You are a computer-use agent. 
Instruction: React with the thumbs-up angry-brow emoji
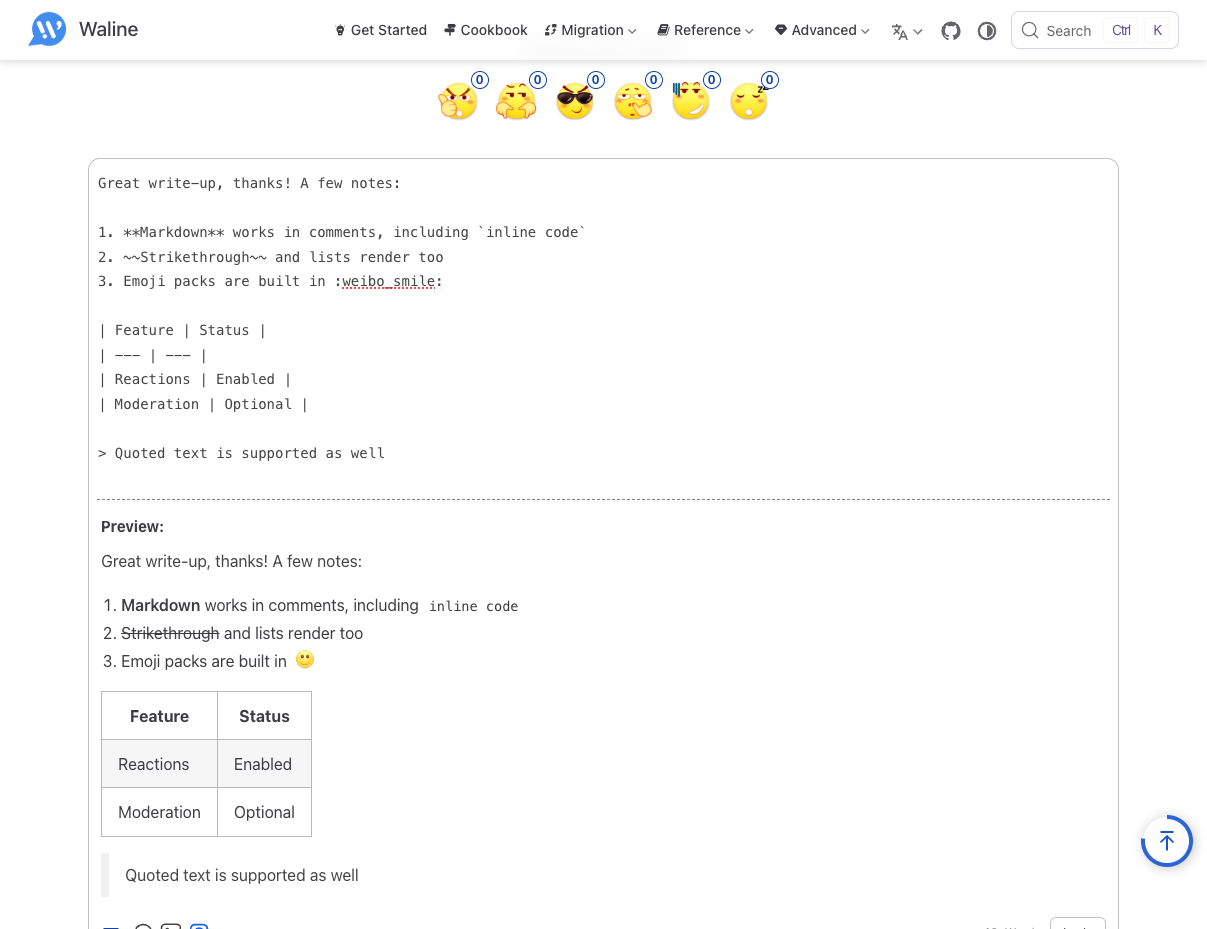coord(458,101)
